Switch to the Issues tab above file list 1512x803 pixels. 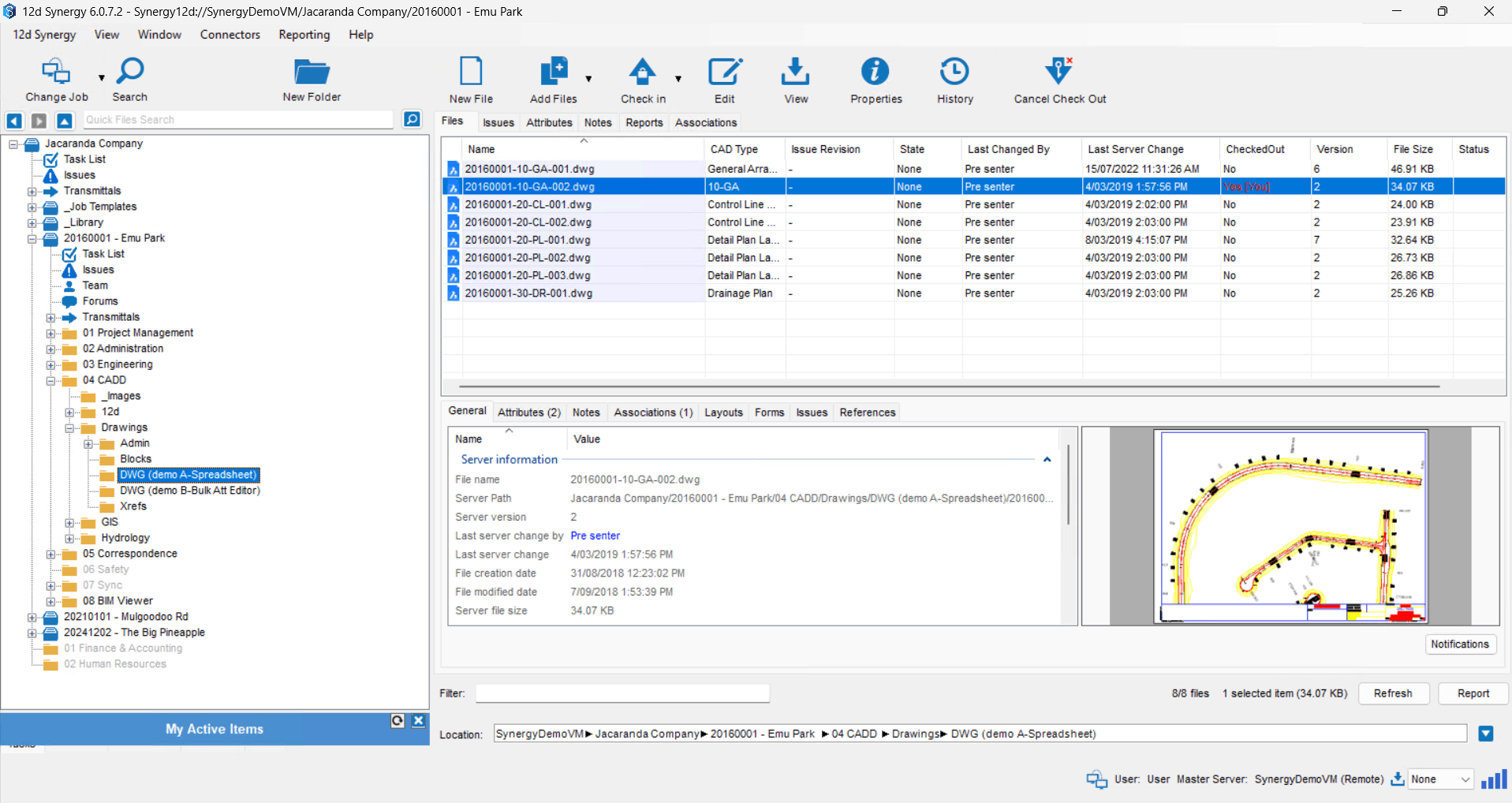(498, 122)
